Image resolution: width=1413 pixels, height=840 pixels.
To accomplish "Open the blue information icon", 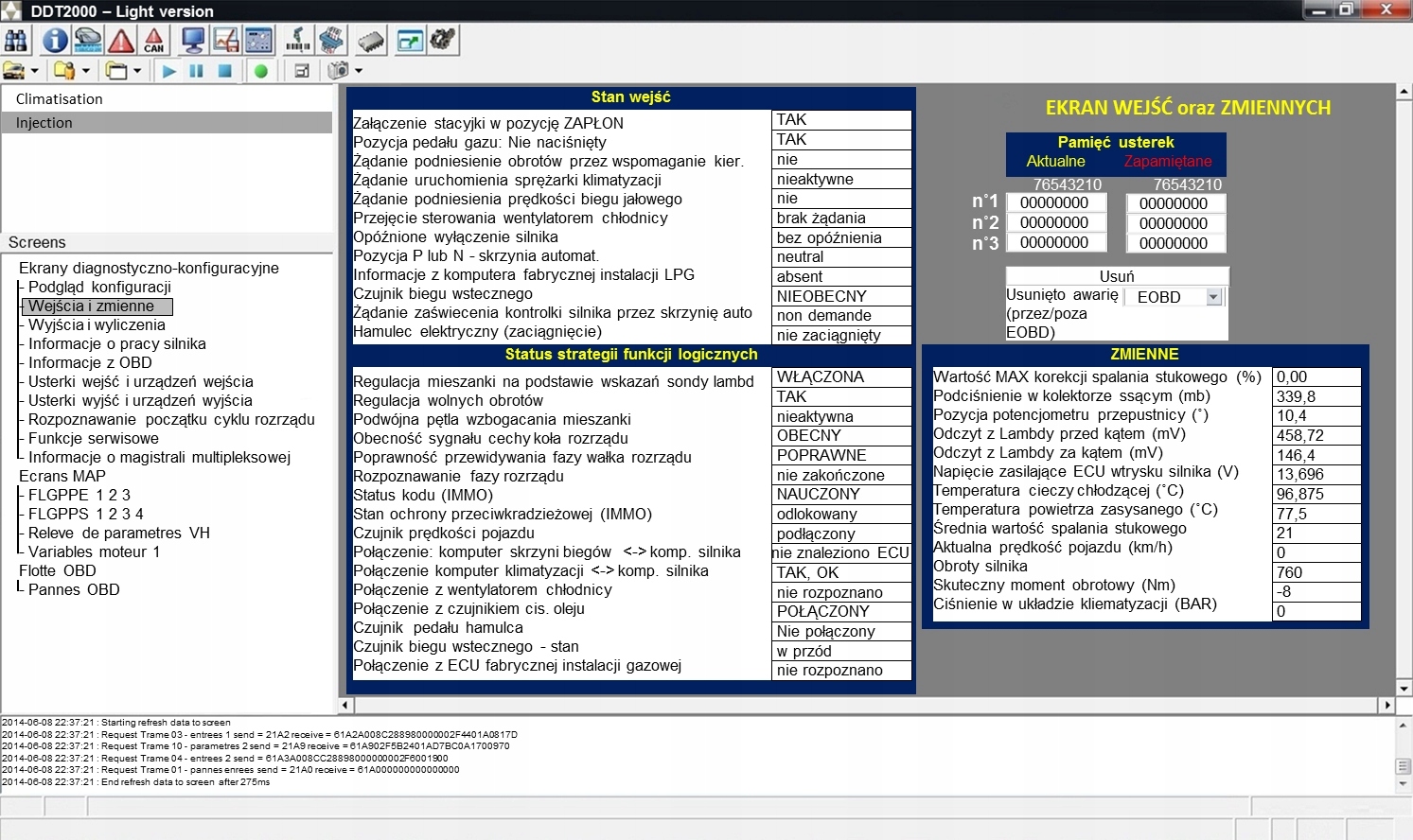I will 55,41.
